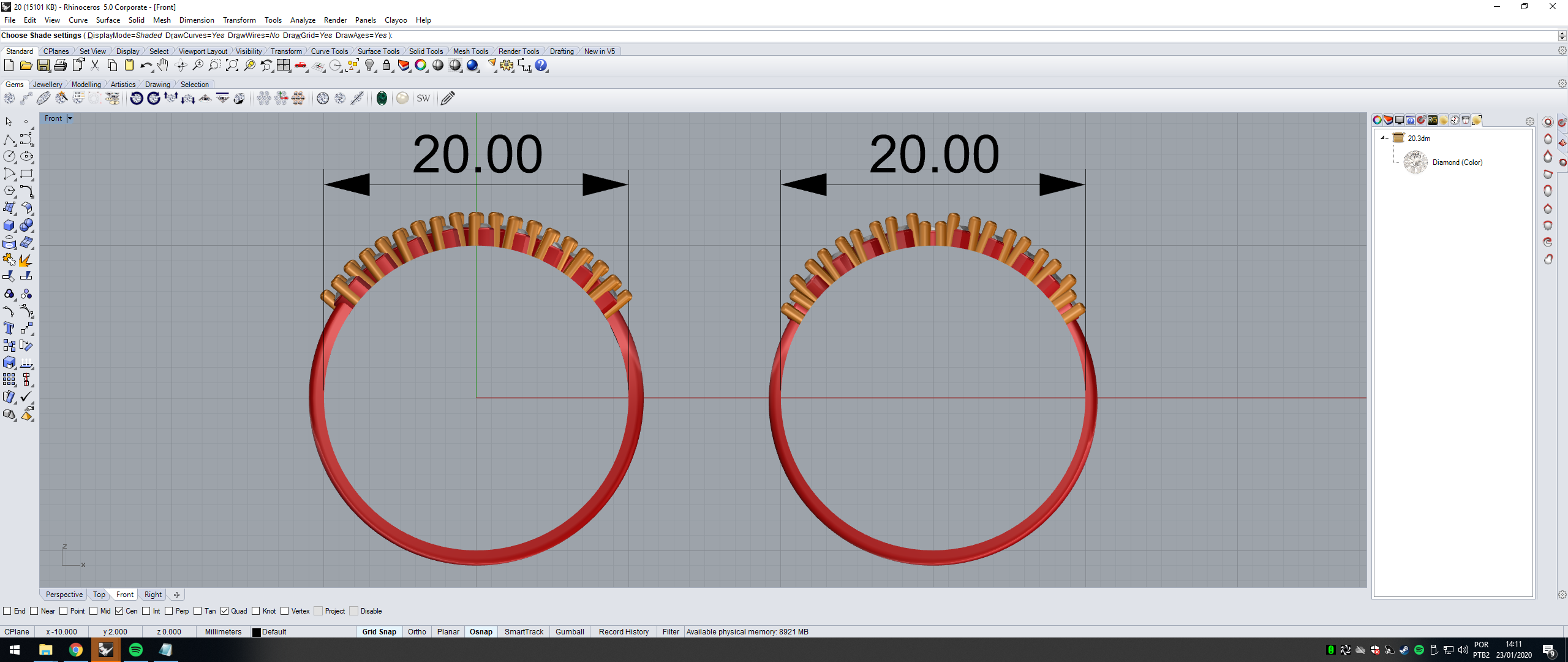Screen dimensions: 1568x662
Task: Collapse the 20.3dm tree node
Action: point(1383,139)
